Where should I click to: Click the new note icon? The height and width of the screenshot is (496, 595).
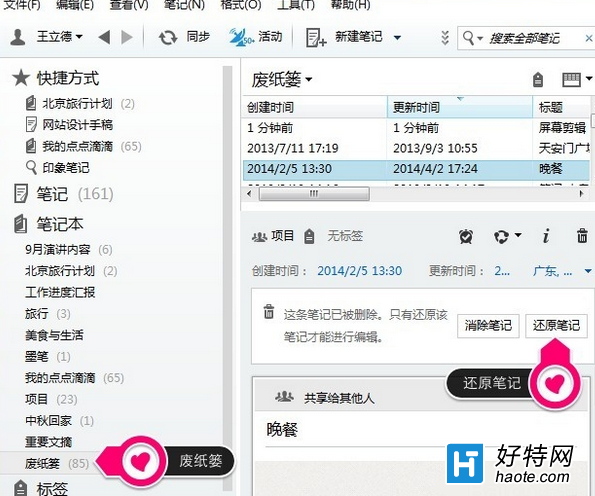click(x=316, y=38)
